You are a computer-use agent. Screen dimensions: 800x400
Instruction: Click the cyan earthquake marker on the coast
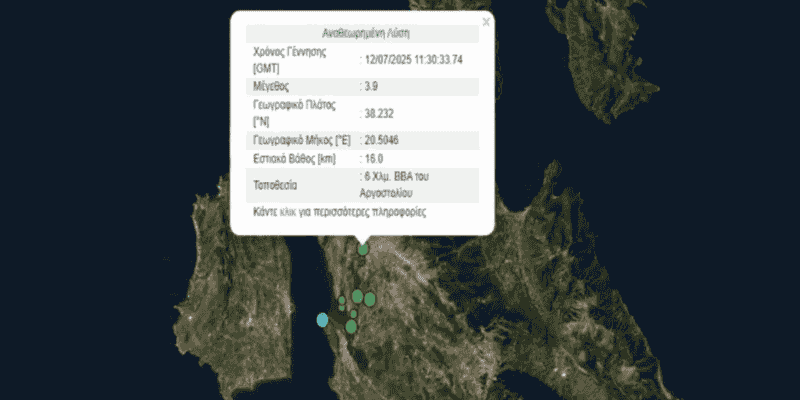pyautogui.click(x=322, y=320)
